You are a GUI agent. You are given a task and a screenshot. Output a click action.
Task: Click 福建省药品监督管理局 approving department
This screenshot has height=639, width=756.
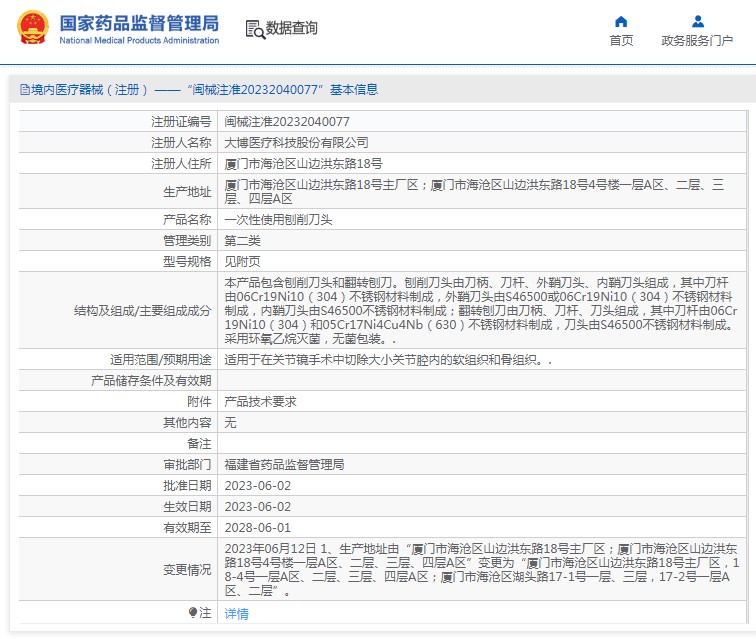(284, 464)
